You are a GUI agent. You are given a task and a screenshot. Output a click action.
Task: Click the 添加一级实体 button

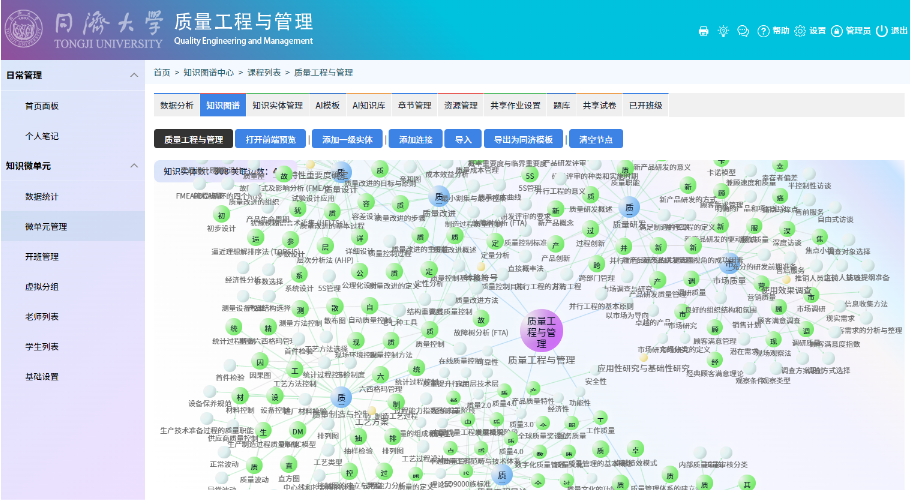tap(348, 139)
